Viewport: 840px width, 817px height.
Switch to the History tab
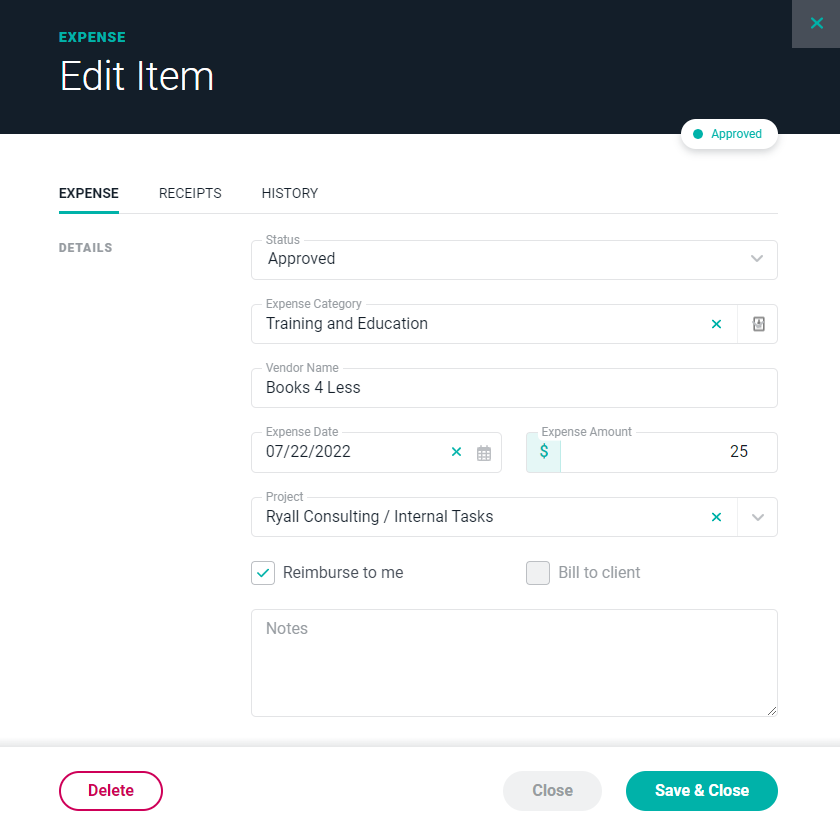290,193
